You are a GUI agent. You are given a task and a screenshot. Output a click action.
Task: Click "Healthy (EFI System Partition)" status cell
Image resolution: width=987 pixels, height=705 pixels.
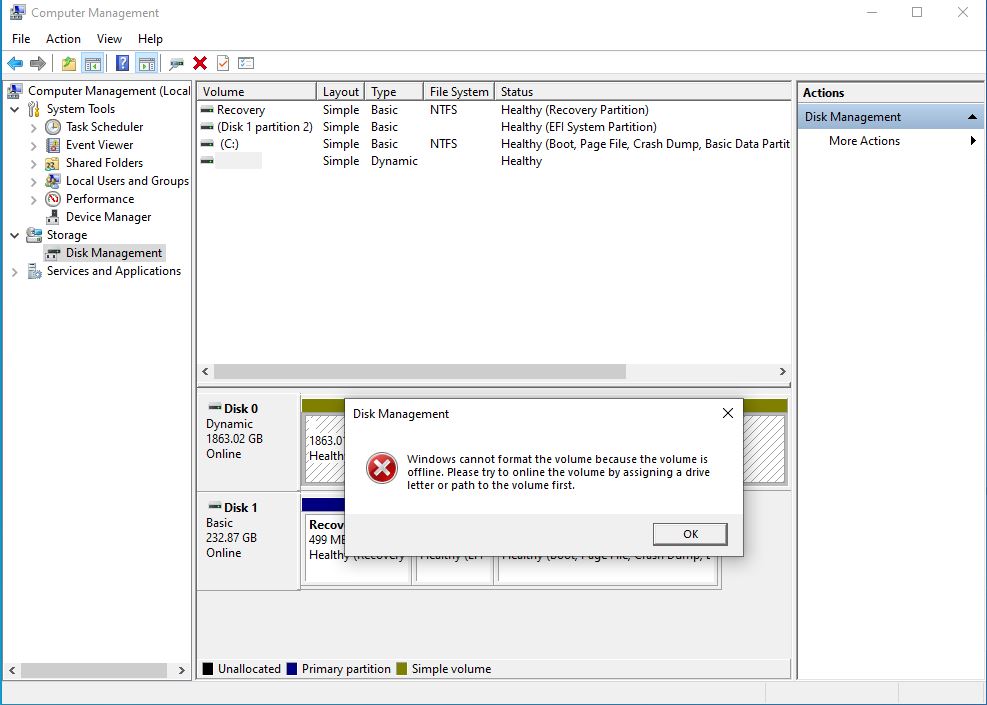tap(578, 127)
